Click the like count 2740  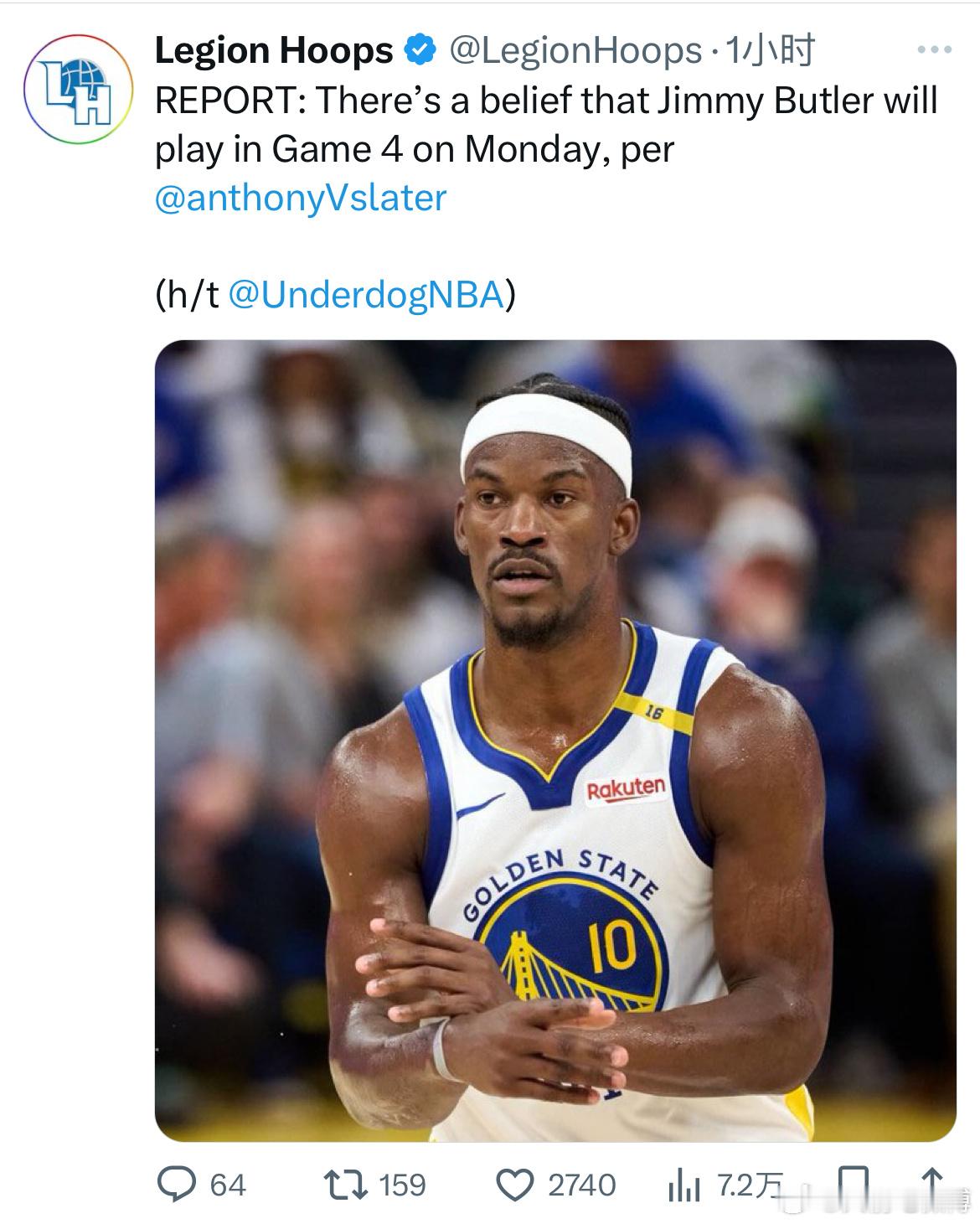coord(581,1185)
